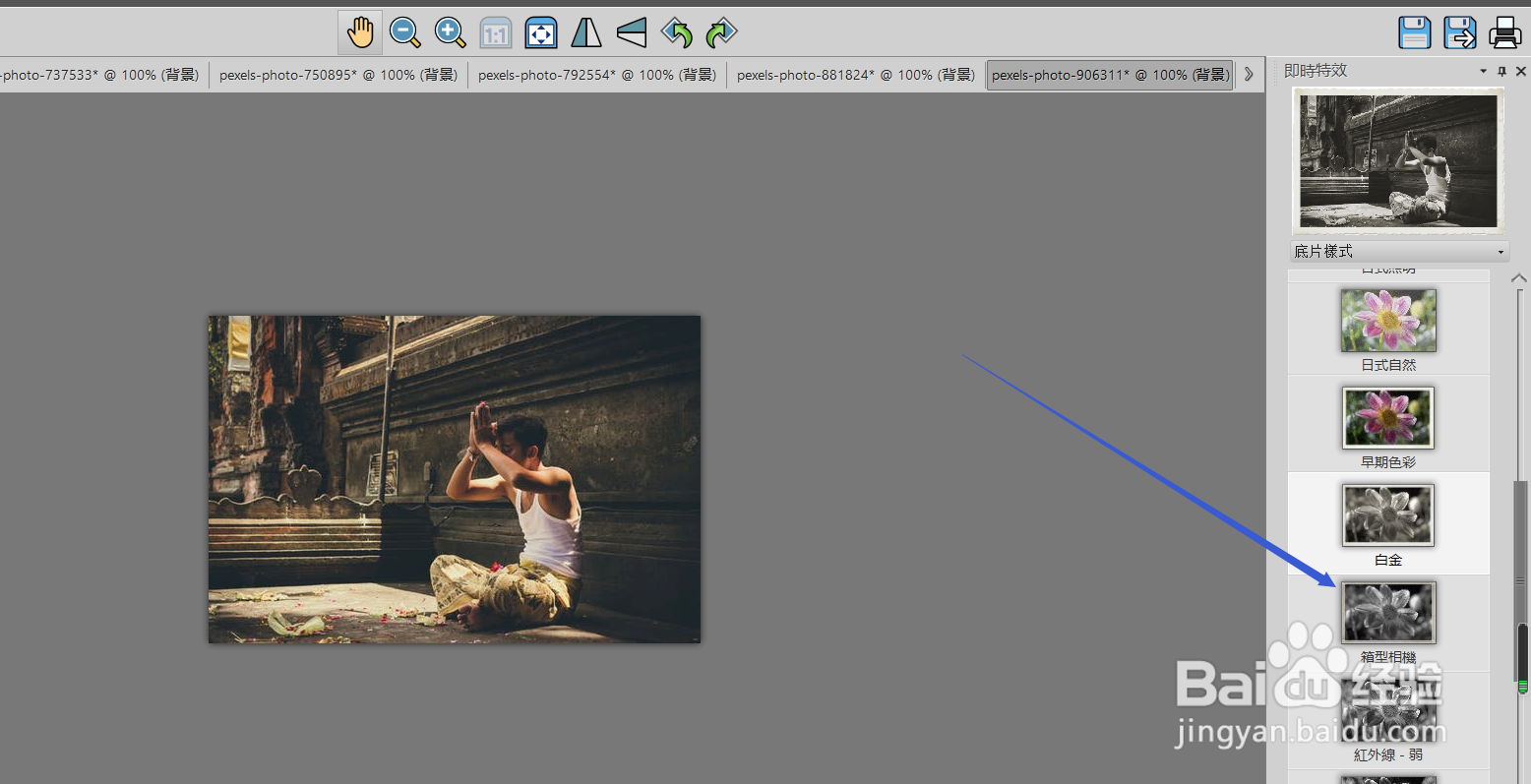The image size is (1531, 784).
Task: Click effects list scroll up arrow
Action: point(1520,279)
